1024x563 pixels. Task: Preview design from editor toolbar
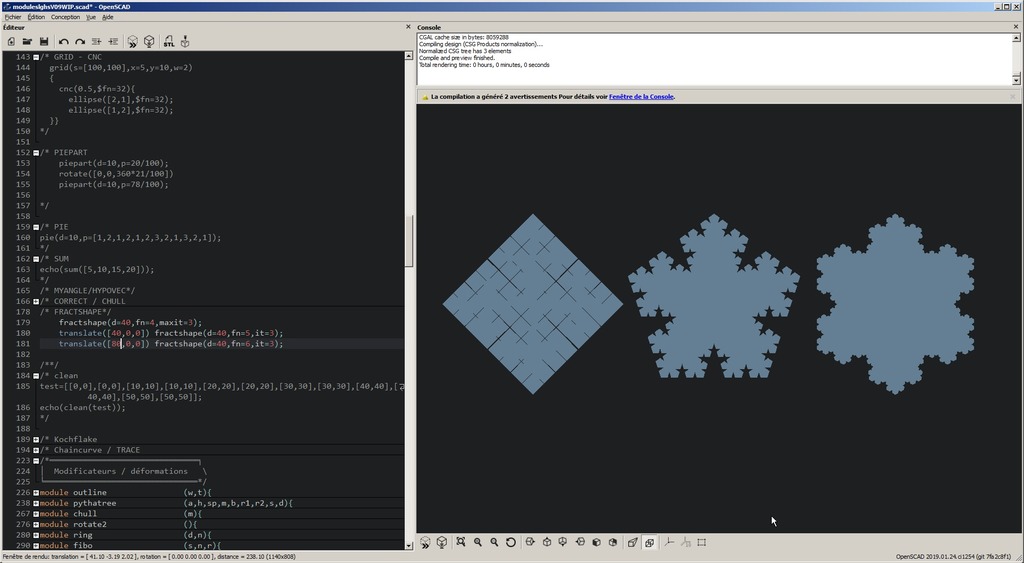pos(133,42)
